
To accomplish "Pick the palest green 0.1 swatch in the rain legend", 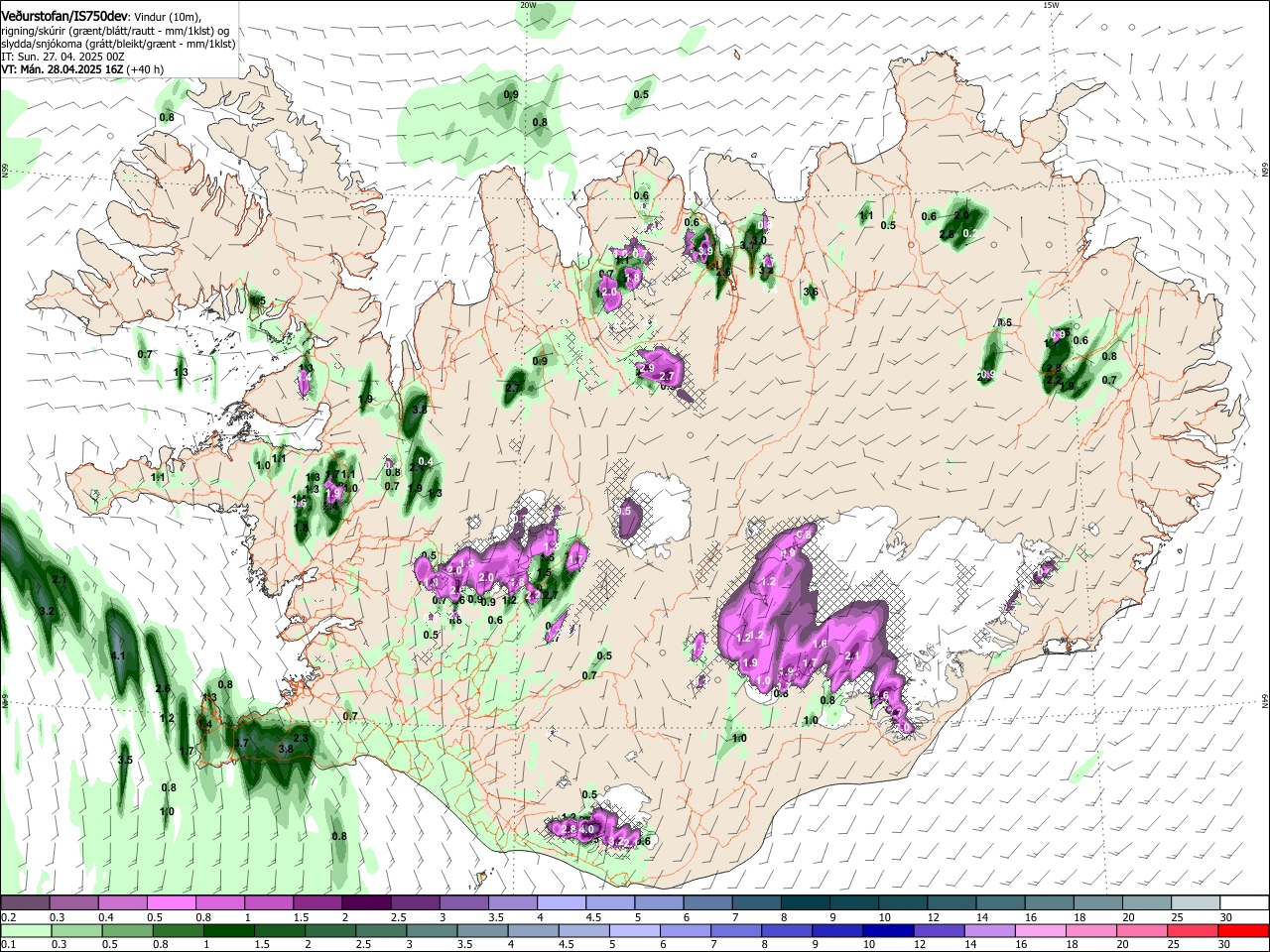I will click(x=25, y=930).
